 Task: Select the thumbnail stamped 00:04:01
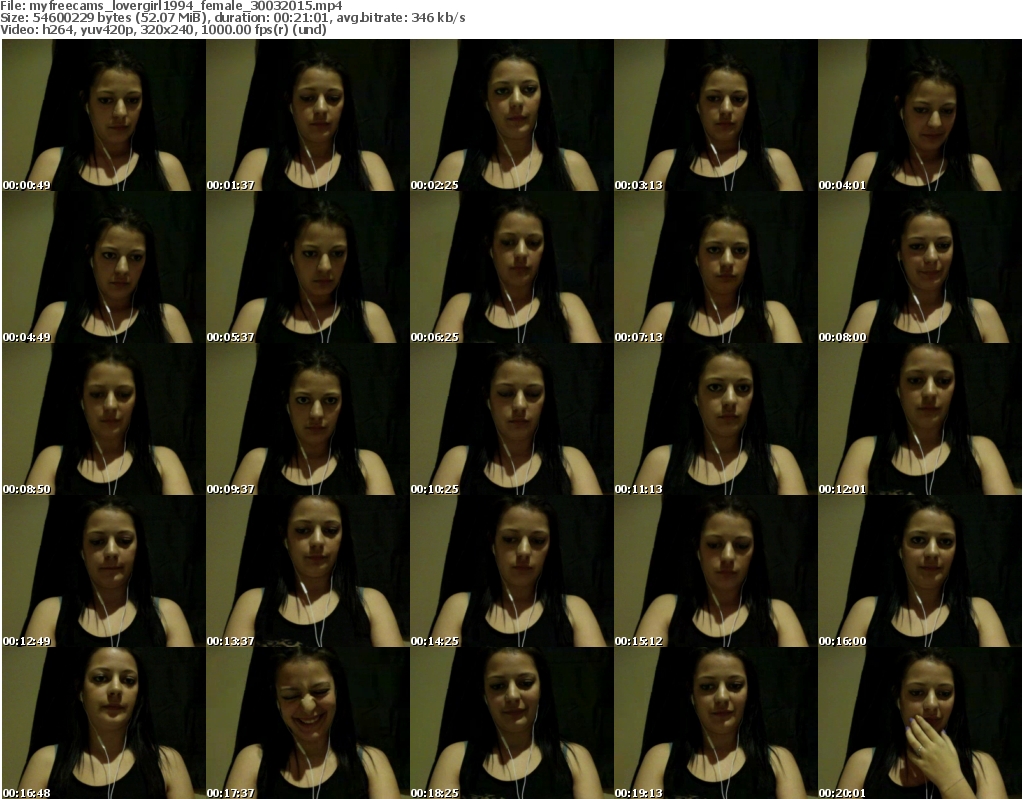[919, 115]
